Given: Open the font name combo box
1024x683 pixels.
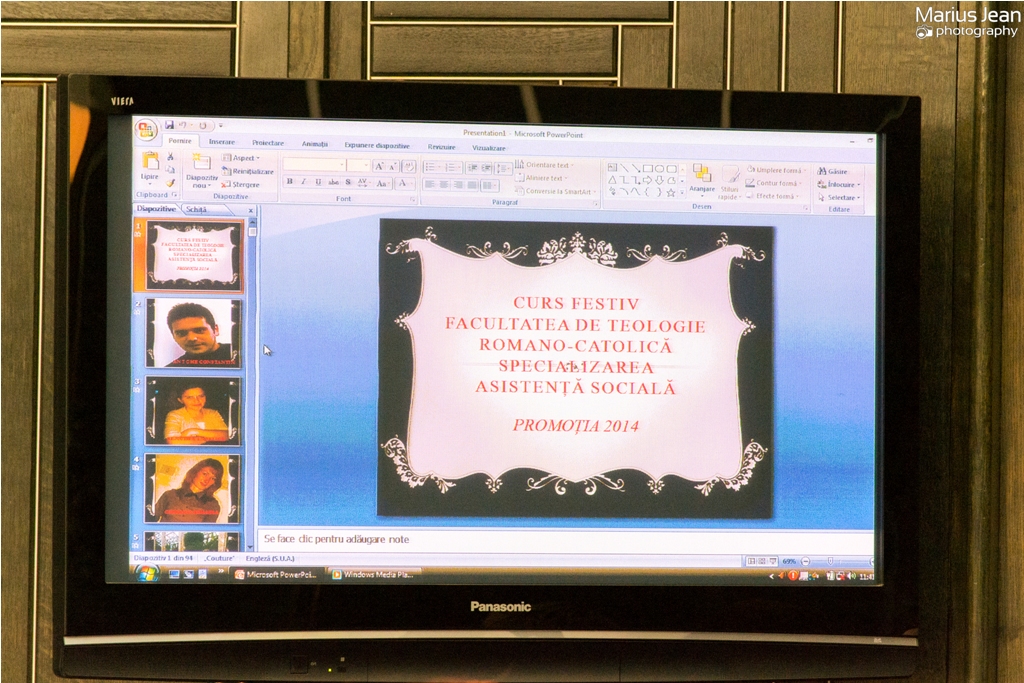Looking at the screenshot, I should tap(314, 165).
